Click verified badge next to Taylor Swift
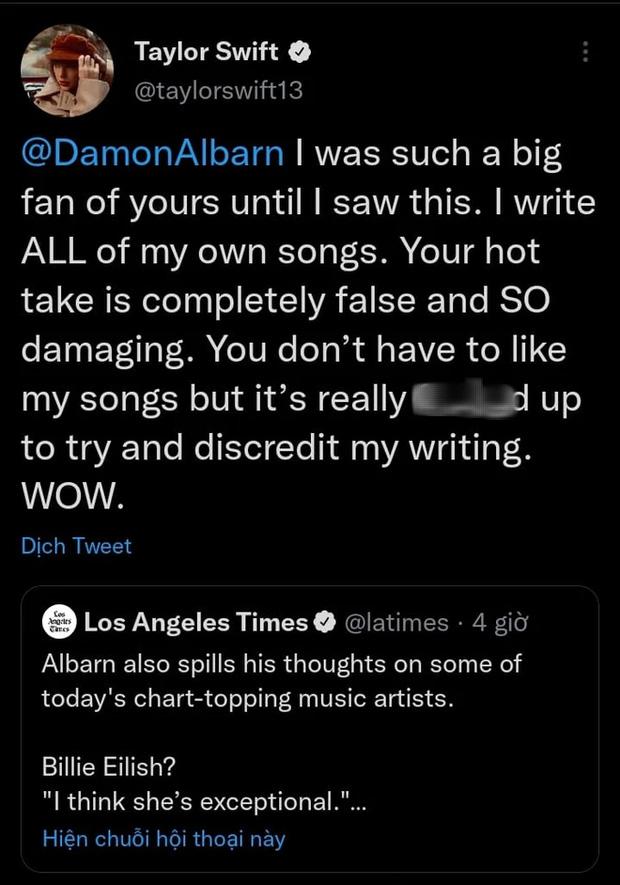This screenshot has width=620, height=885. (296, 52)
